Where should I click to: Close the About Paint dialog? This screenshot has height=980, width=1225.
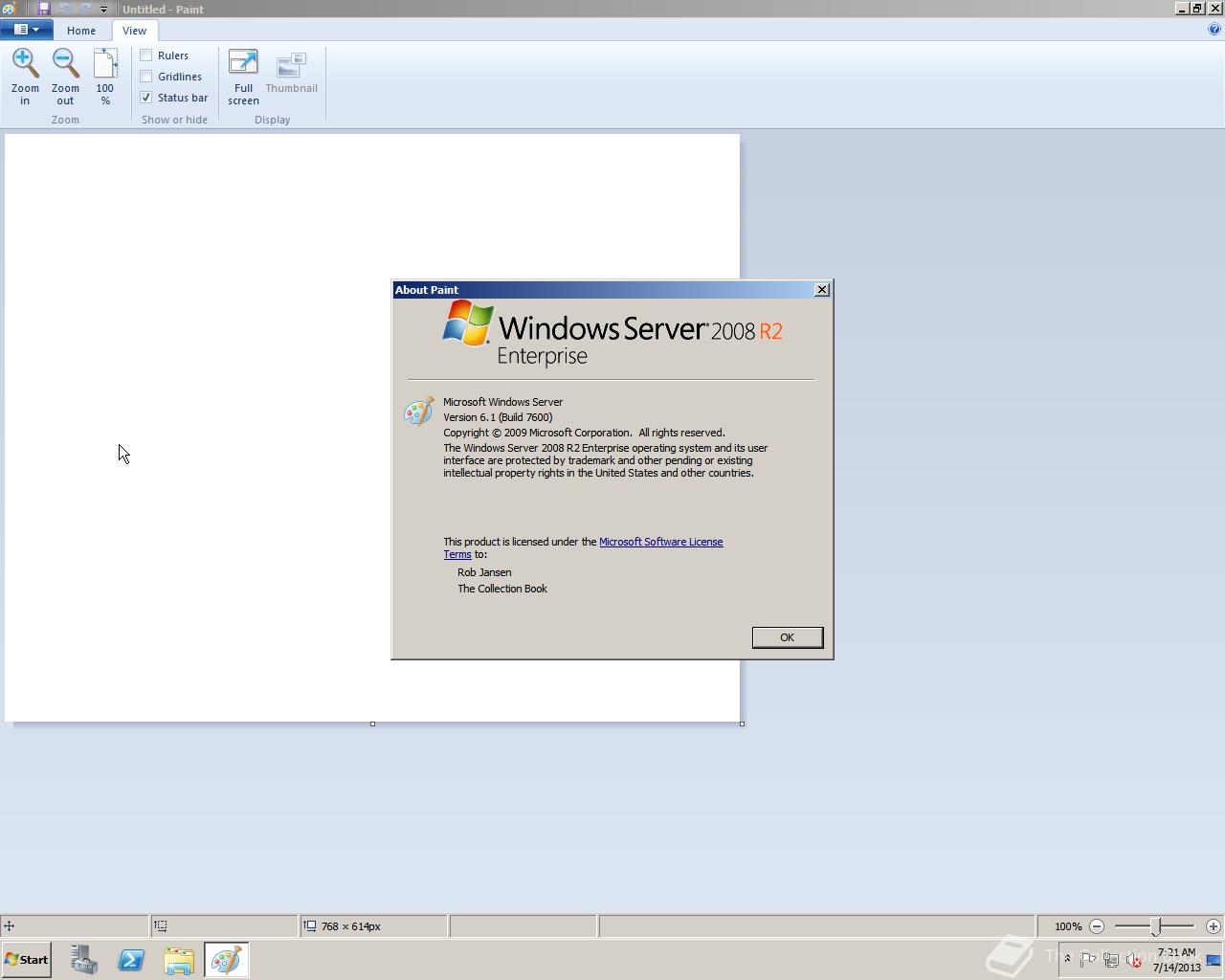pyautogui.click(x=821, y=290)
